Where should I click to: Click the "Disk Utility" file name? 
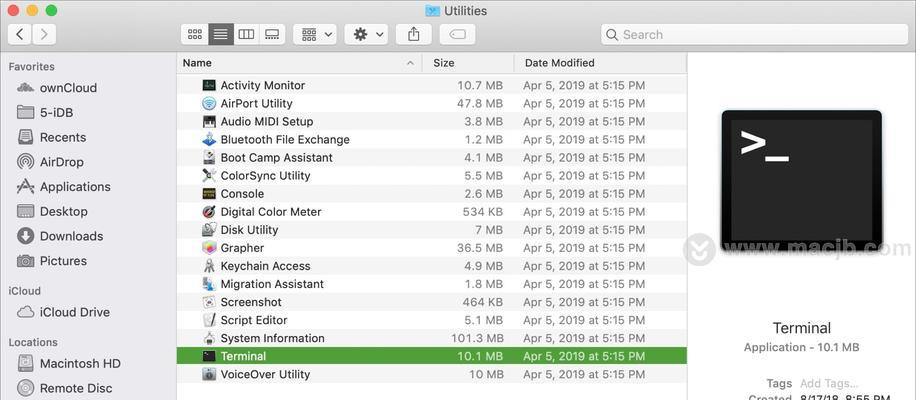coord(249,230)
